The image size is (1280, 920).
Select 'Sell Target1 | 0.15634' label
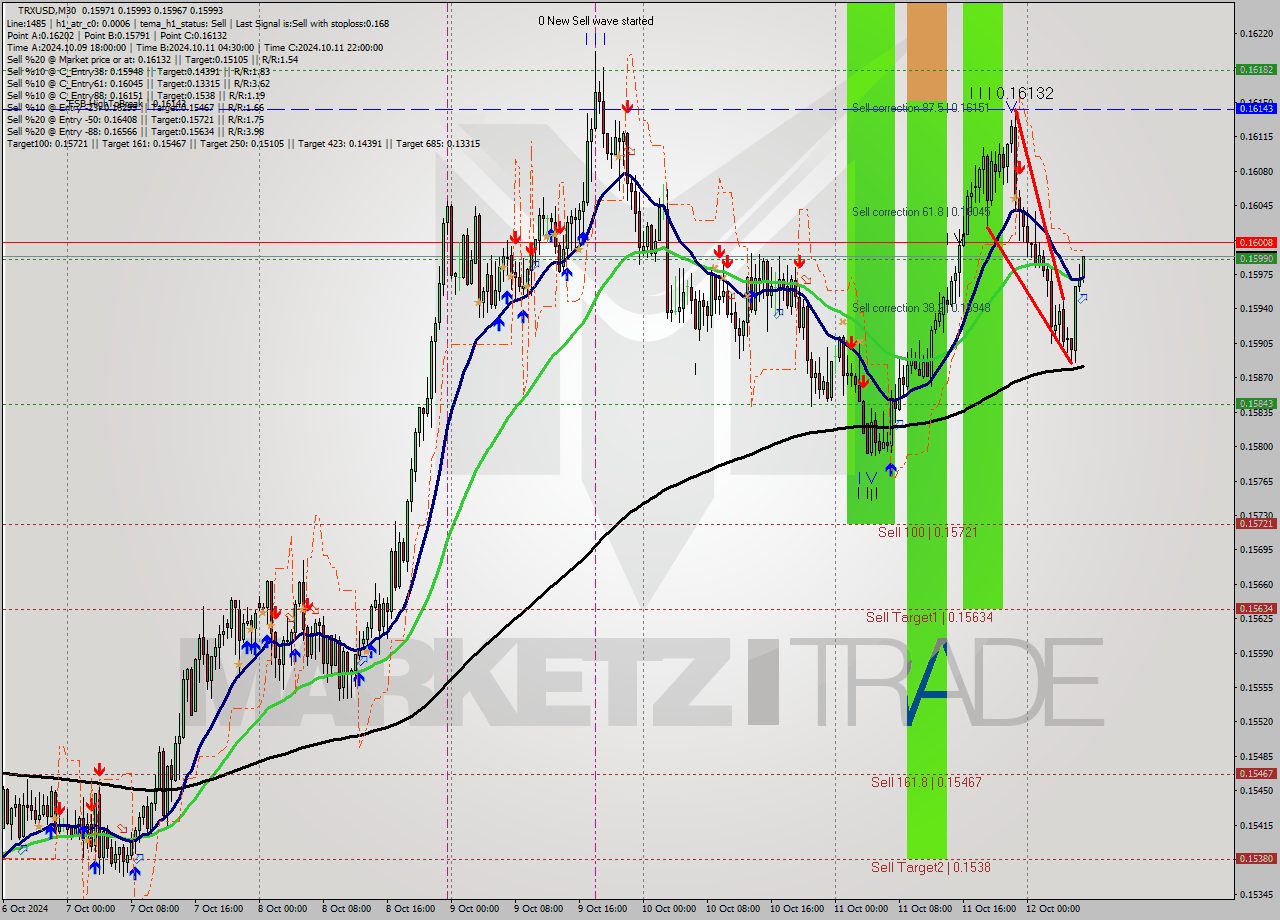point(929,617)
